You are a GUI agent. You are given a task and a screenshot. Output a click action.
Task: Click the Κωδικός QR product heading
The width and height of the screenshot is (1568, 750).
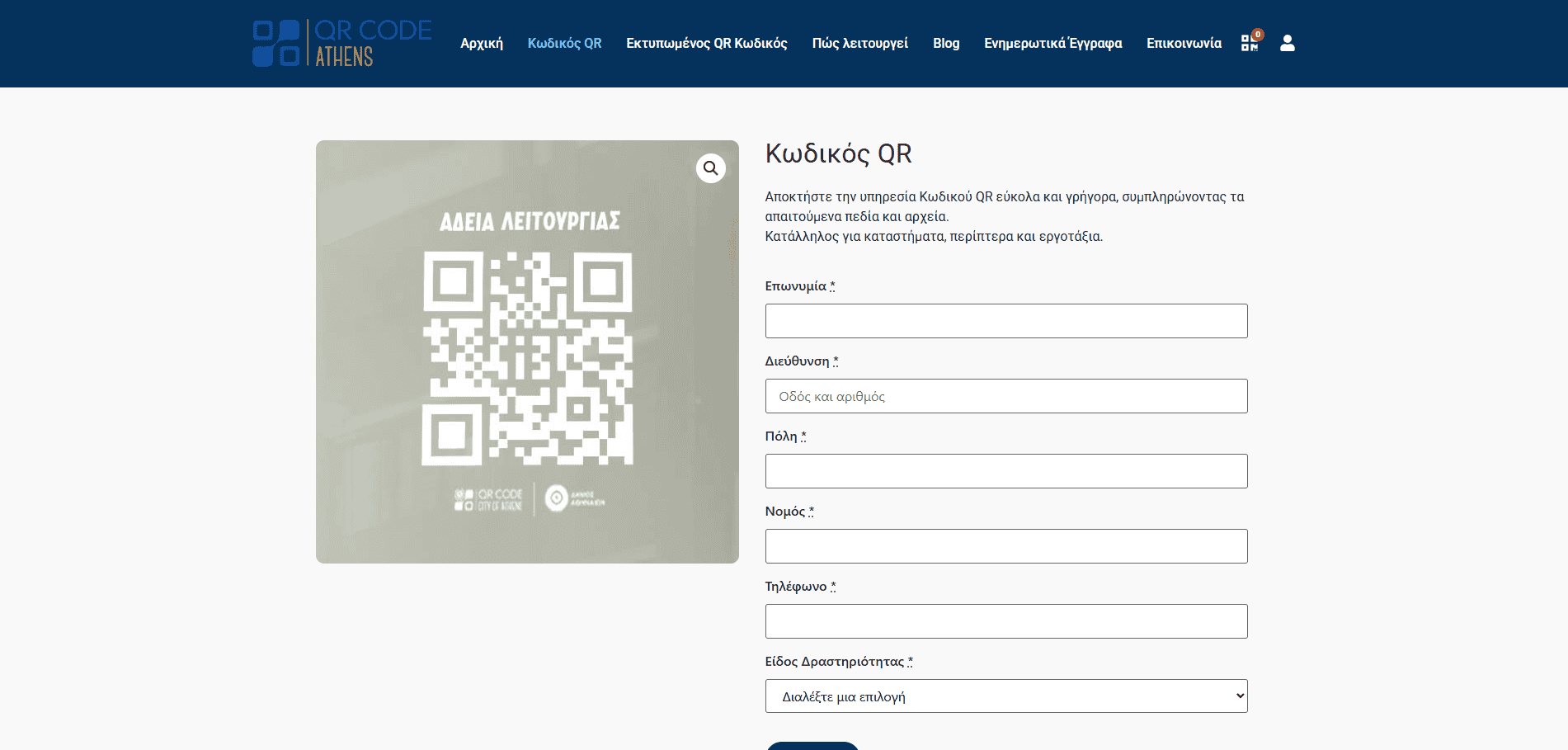click(838, 154)
